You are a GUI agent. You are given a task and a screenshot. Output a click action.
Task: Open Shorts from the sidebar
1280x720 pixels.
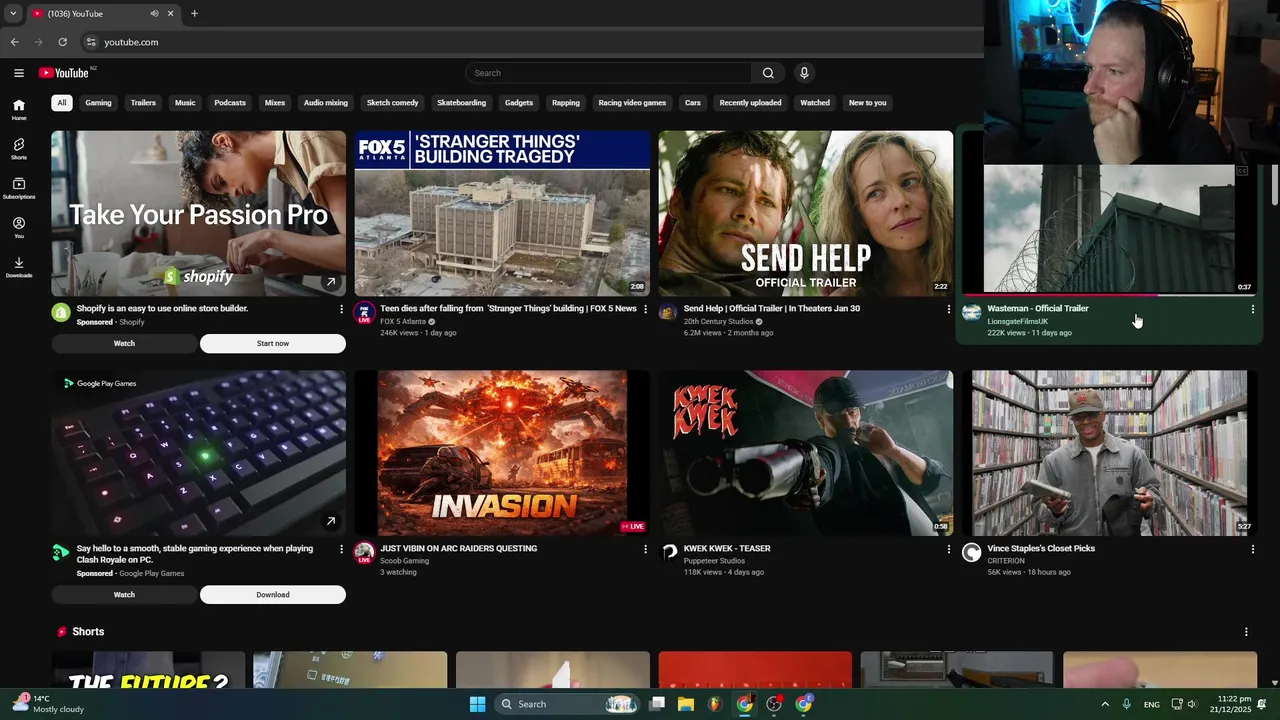point(19,149)
